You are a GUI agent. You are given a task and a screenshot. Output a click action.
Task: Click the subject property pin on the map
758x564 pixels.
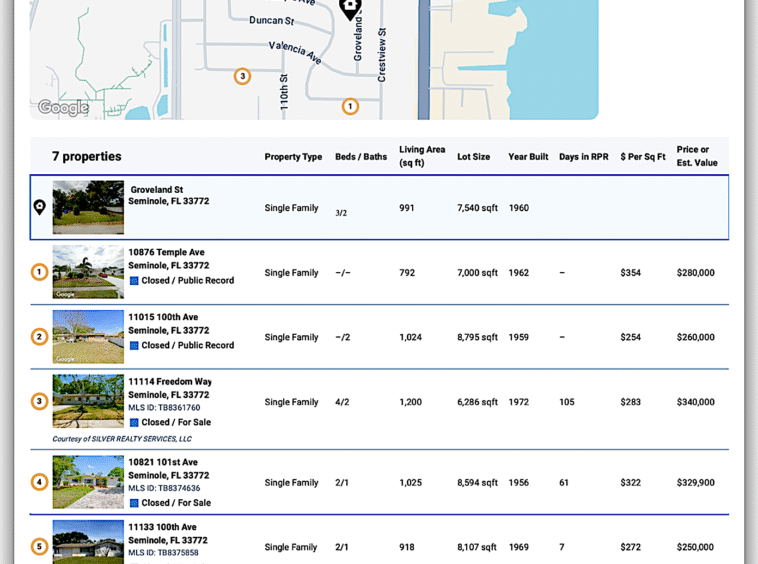click(x=349, y=8)
